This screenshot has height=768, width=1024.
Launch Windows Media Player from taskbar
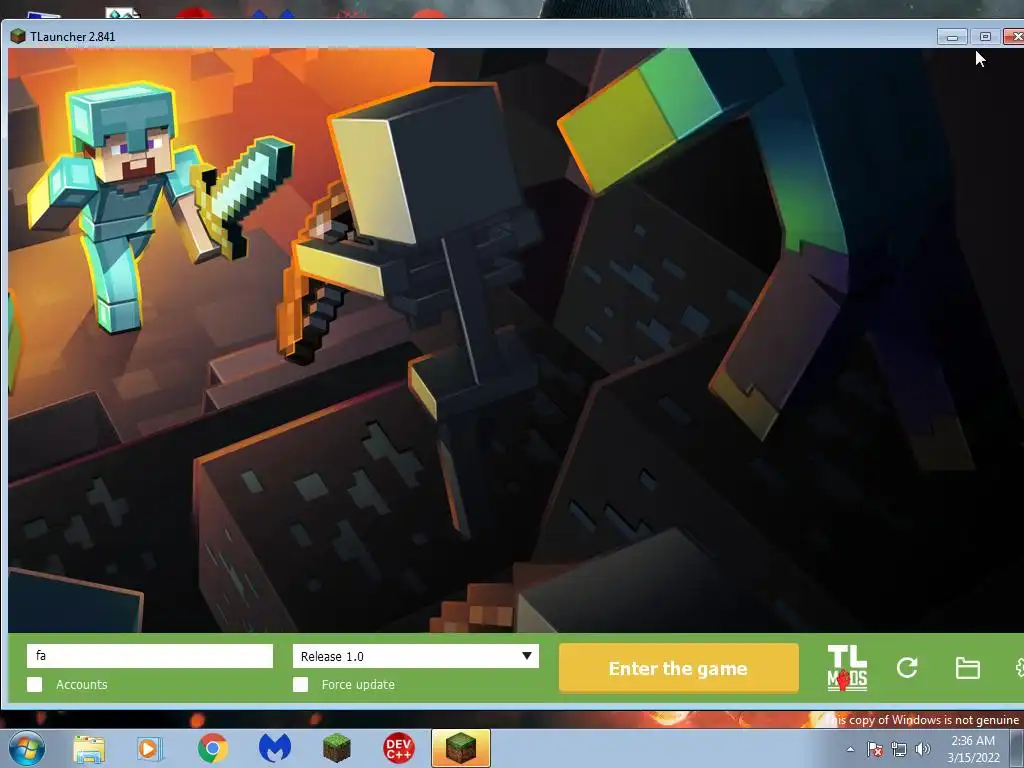tap(150, 749)
